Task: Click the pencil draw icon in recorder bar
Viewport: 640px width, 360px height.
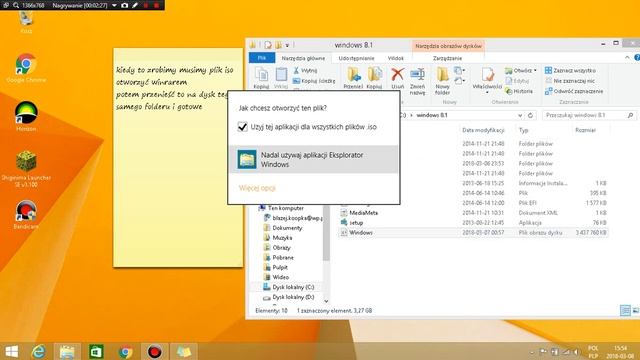Action: 135,5
